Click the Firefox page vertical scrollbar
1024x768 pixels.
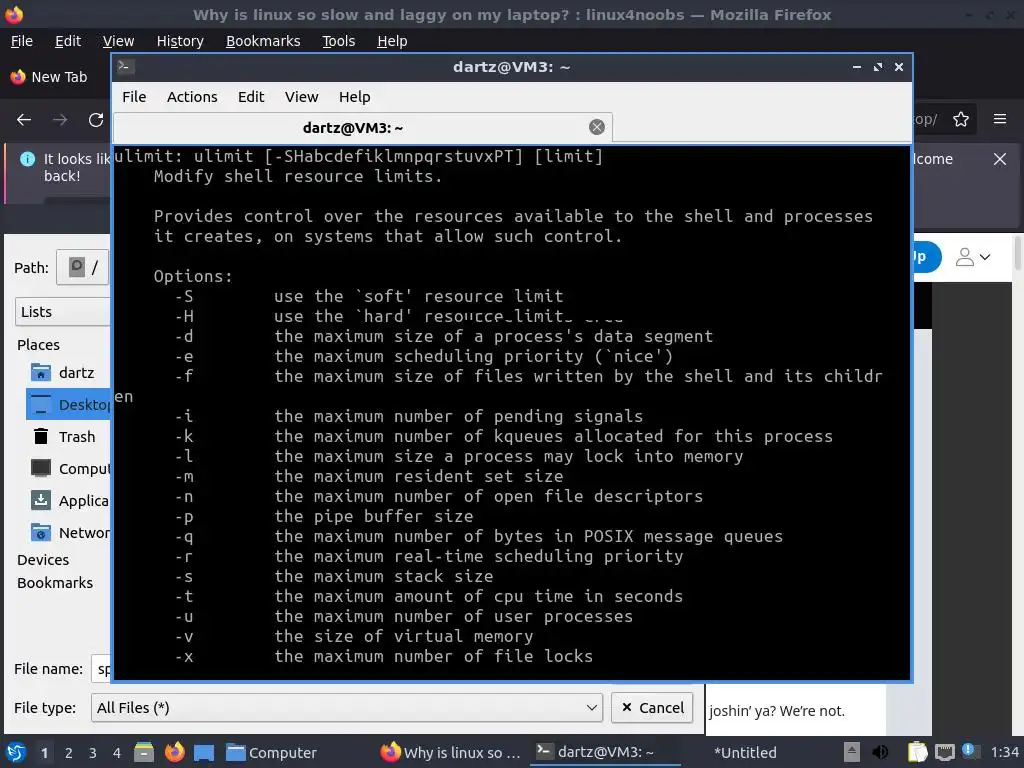tap(1017, 253)
